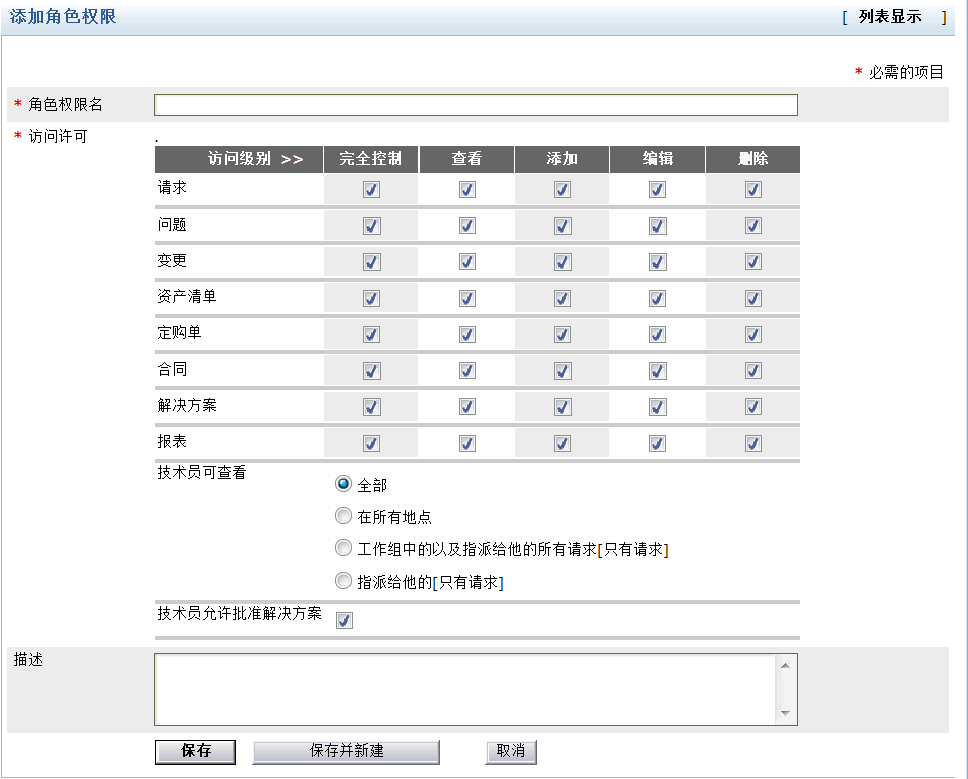The width and height of the screenshot is (968, 779).
Task: Open the 列表显示 link
Action: point(889,17)
